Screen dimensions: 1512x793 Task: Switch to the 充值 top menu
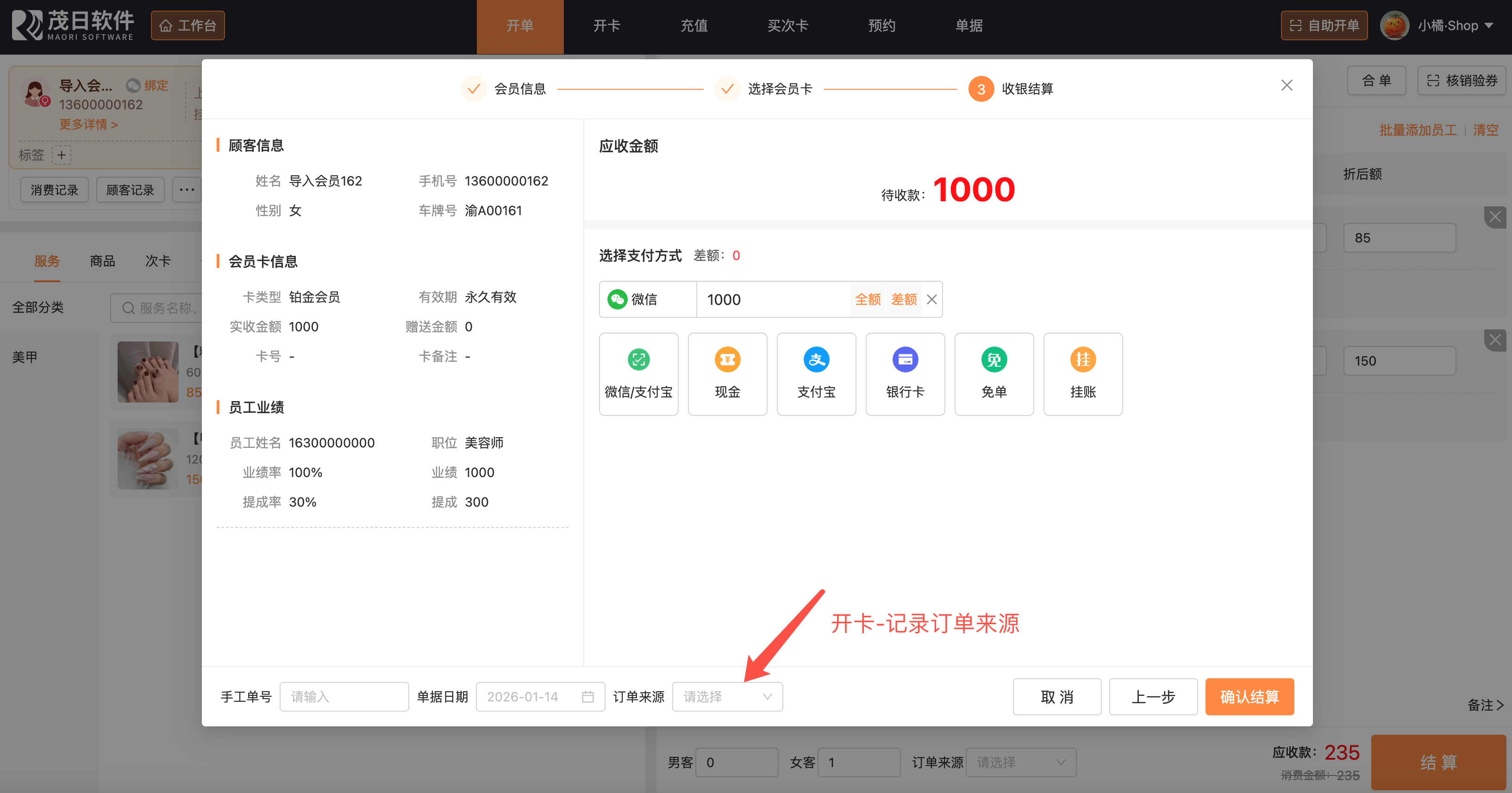coord(694,26)
